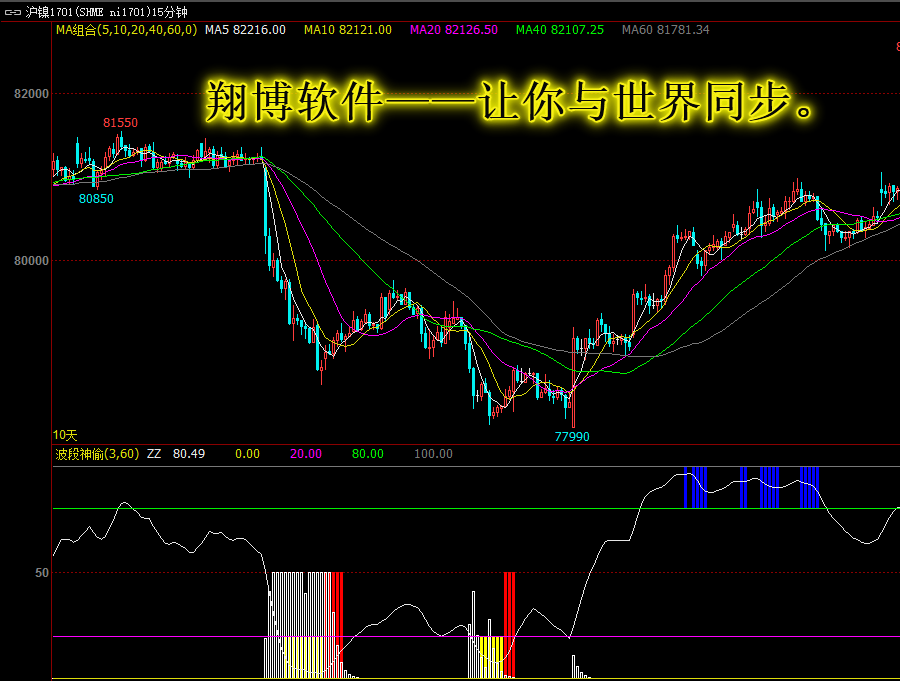Select the green 80.00 indicator value
Viewport: 900px width, 681px height.
coord(367,454)
